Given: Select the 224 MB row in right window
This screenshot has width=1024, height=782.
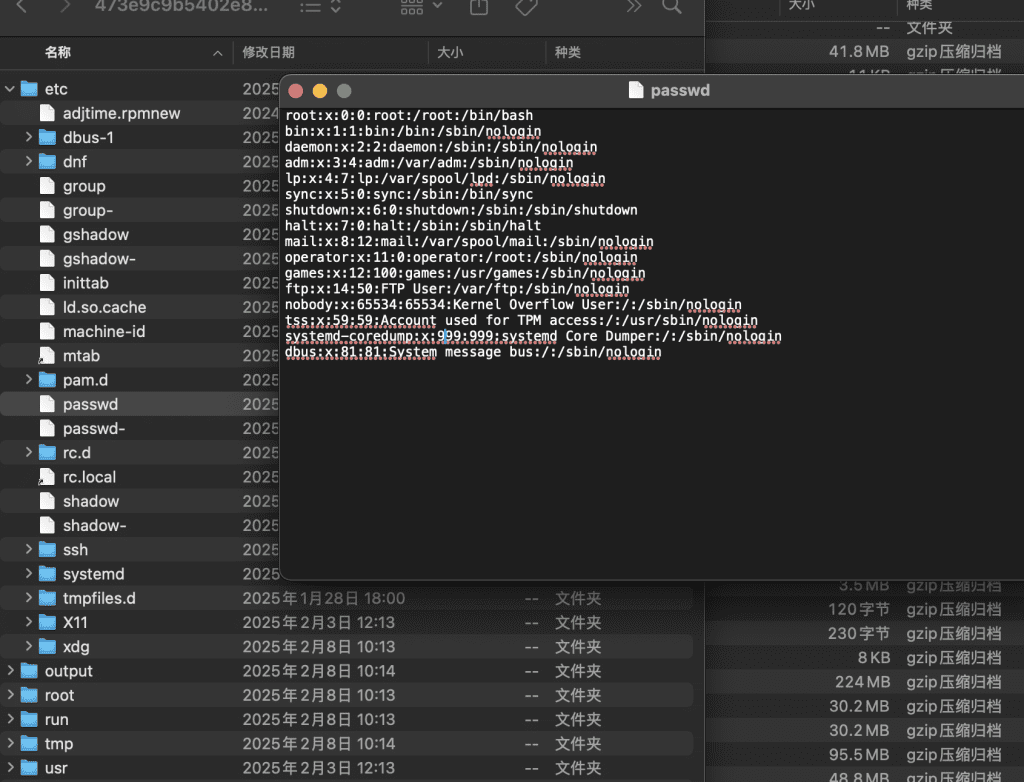Looking at the screenshot, I should tap(865, 682).
